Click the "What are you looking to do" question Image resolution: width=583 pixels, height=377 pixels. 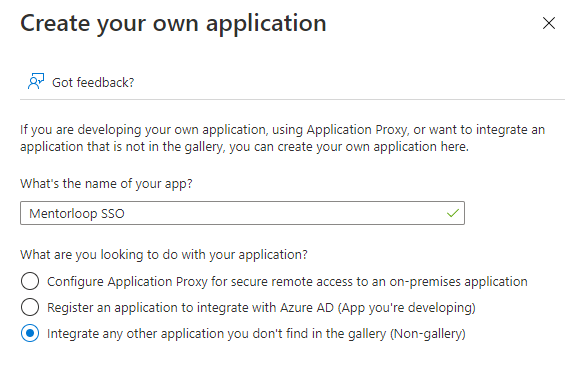[164, 255]
